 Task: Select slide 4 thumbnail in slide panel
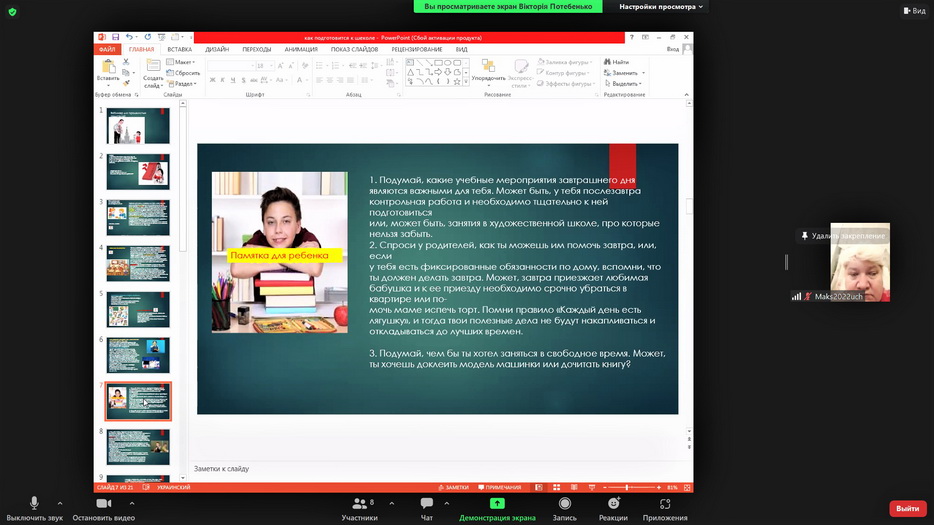(139, 263)
